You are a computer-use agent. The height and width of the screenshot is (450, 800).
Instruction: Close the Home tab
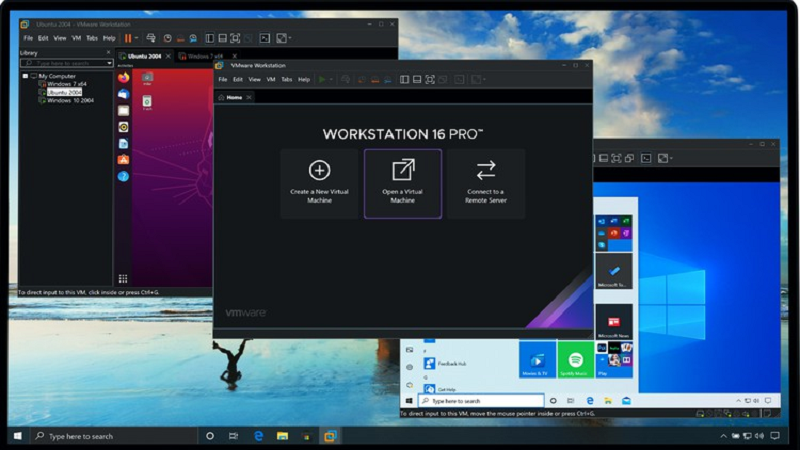(x=249, y=97)
